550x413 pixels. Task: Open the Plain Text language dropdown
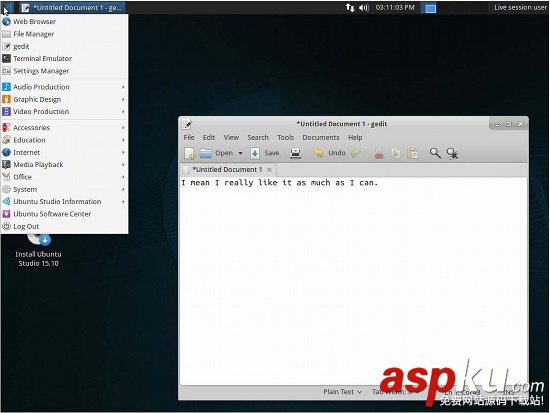342,392
